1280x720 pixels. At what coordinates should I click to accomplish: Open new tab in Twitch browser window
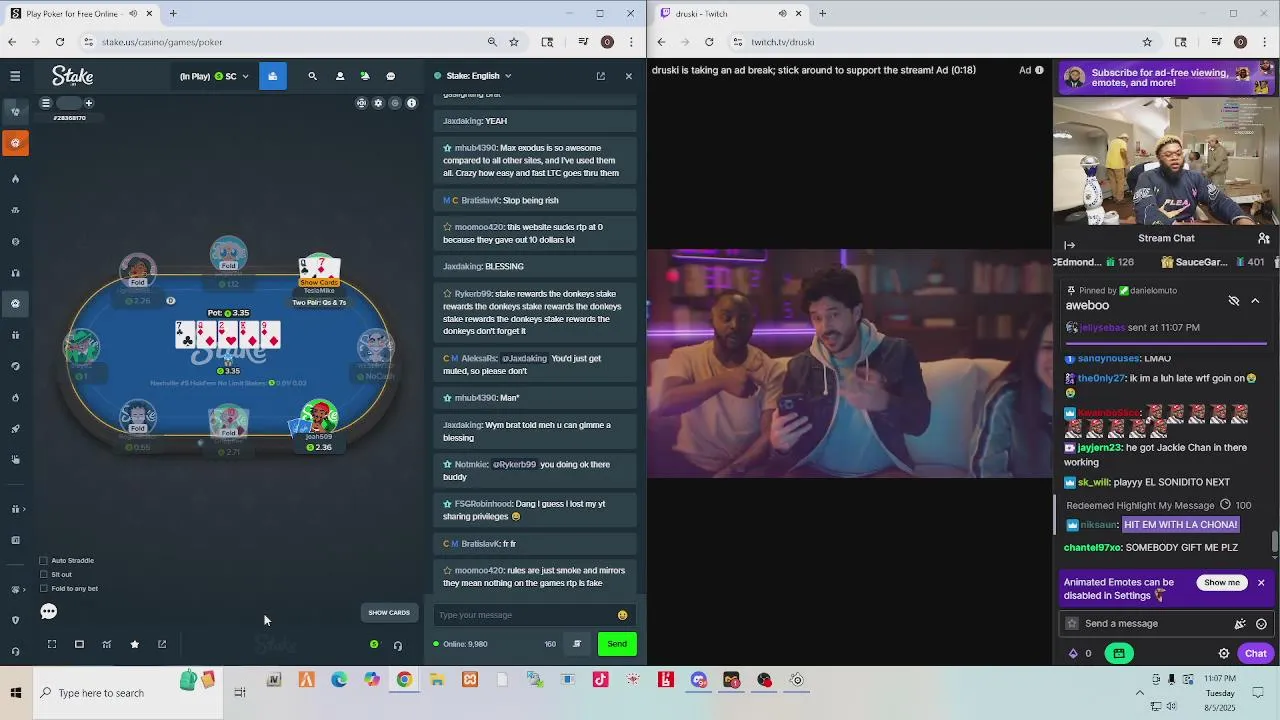[822, 14]
